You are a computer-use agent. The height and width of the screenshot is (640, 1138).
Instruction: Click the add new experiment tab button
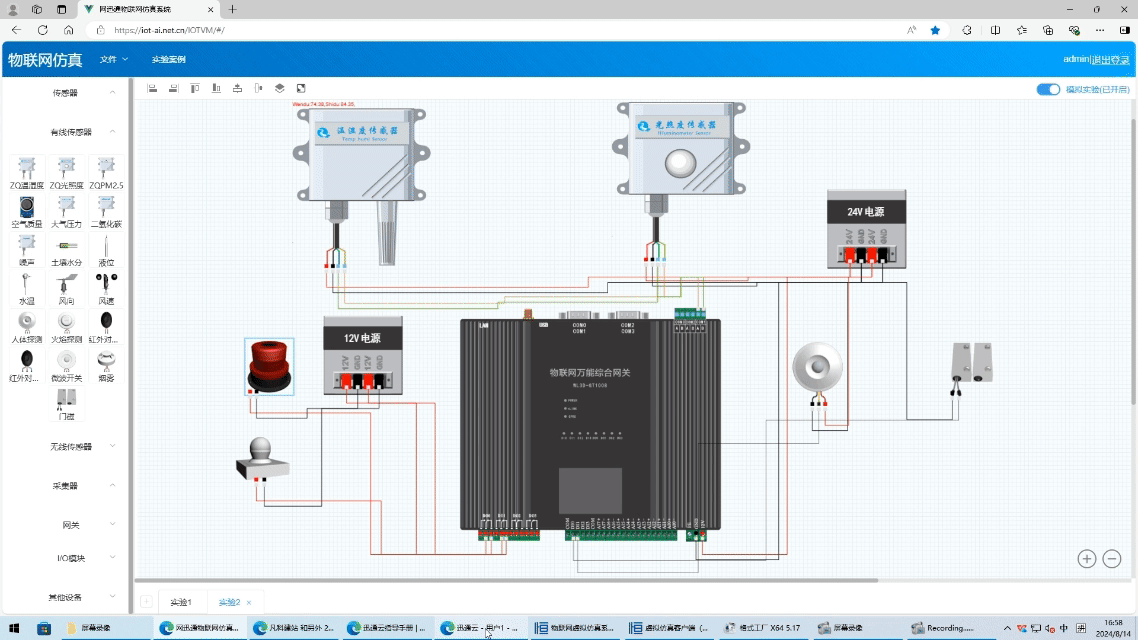coord(146,602)
